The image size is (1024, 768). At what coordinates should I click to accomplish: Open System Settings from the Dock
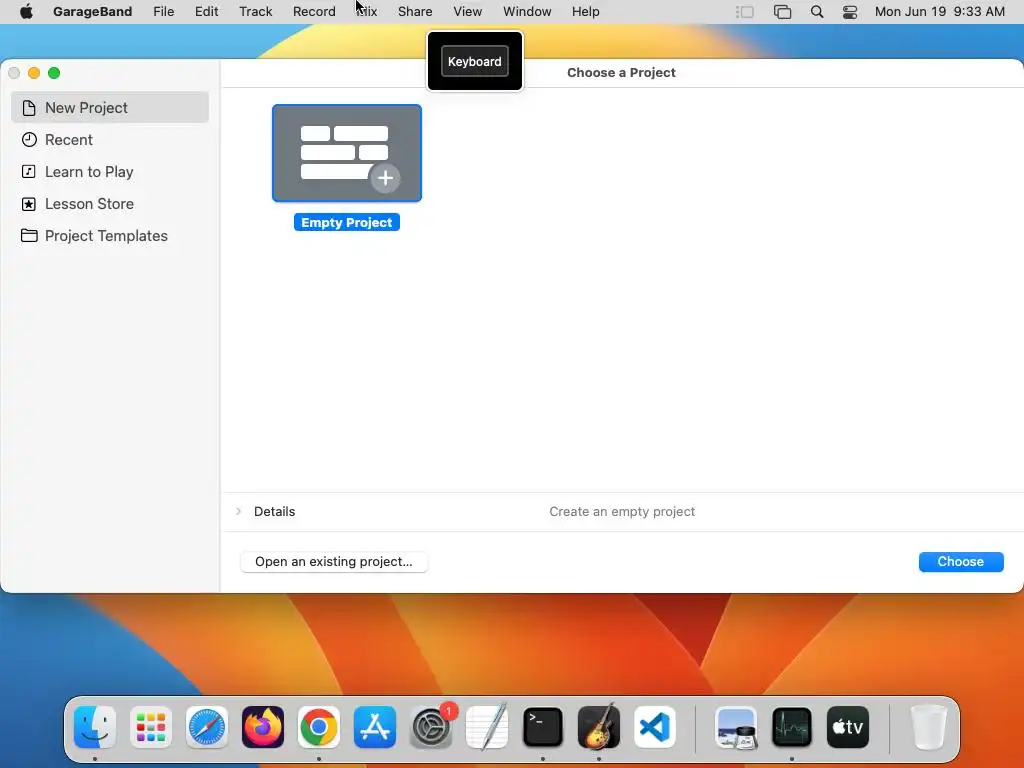(431, 727)
